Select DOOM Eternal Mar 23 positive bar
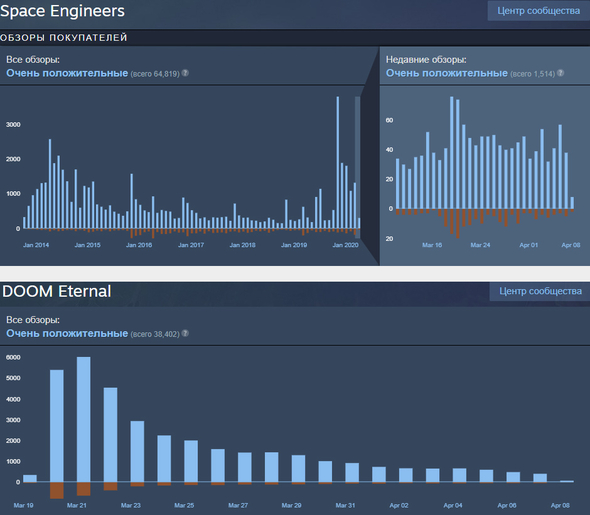This screenshot has height=515, width=590. [137, 451]
